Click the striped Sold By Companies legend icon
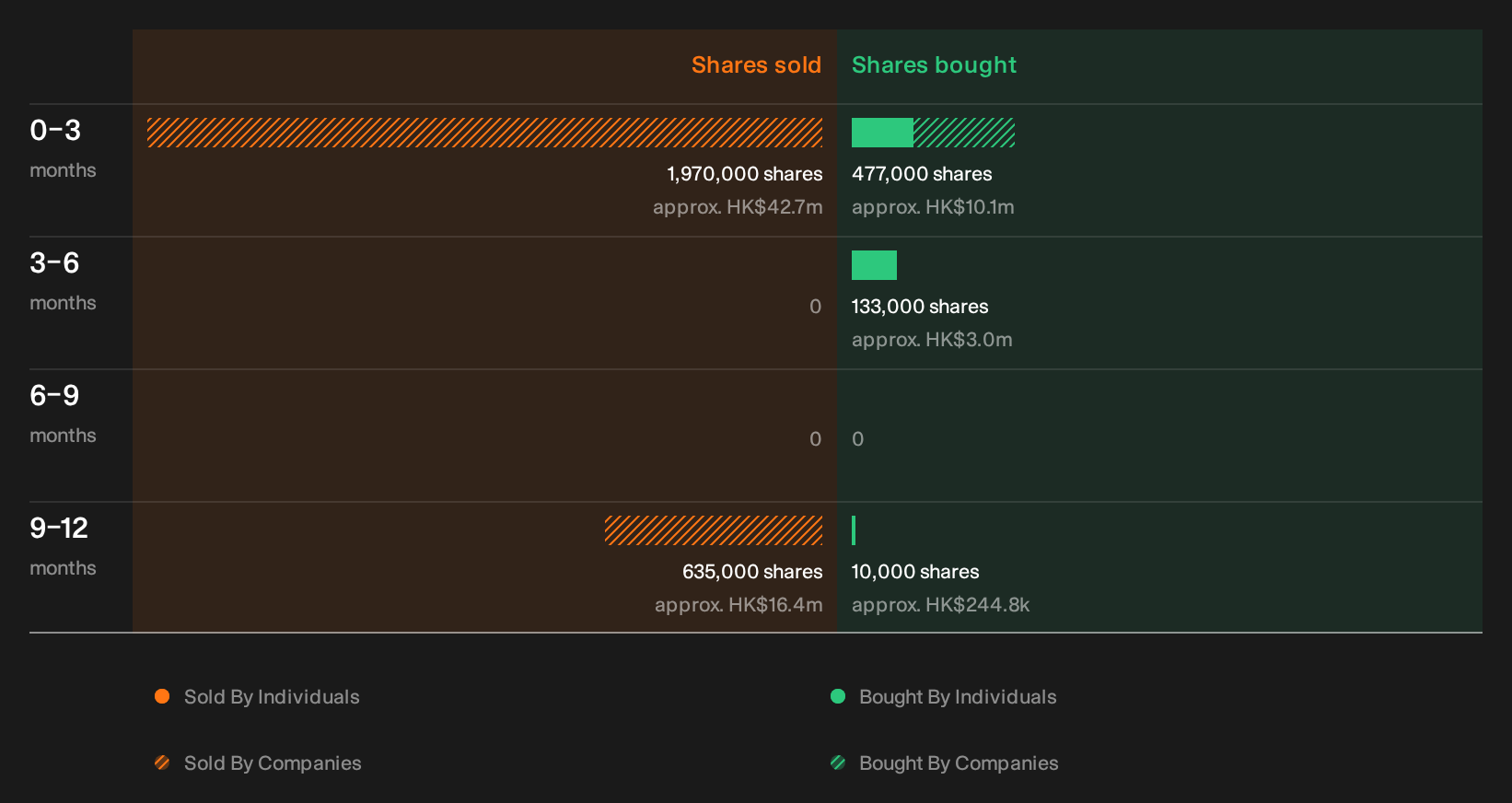Image resolution: width=1512 pixels, height=803 pixels. point(162,762)
